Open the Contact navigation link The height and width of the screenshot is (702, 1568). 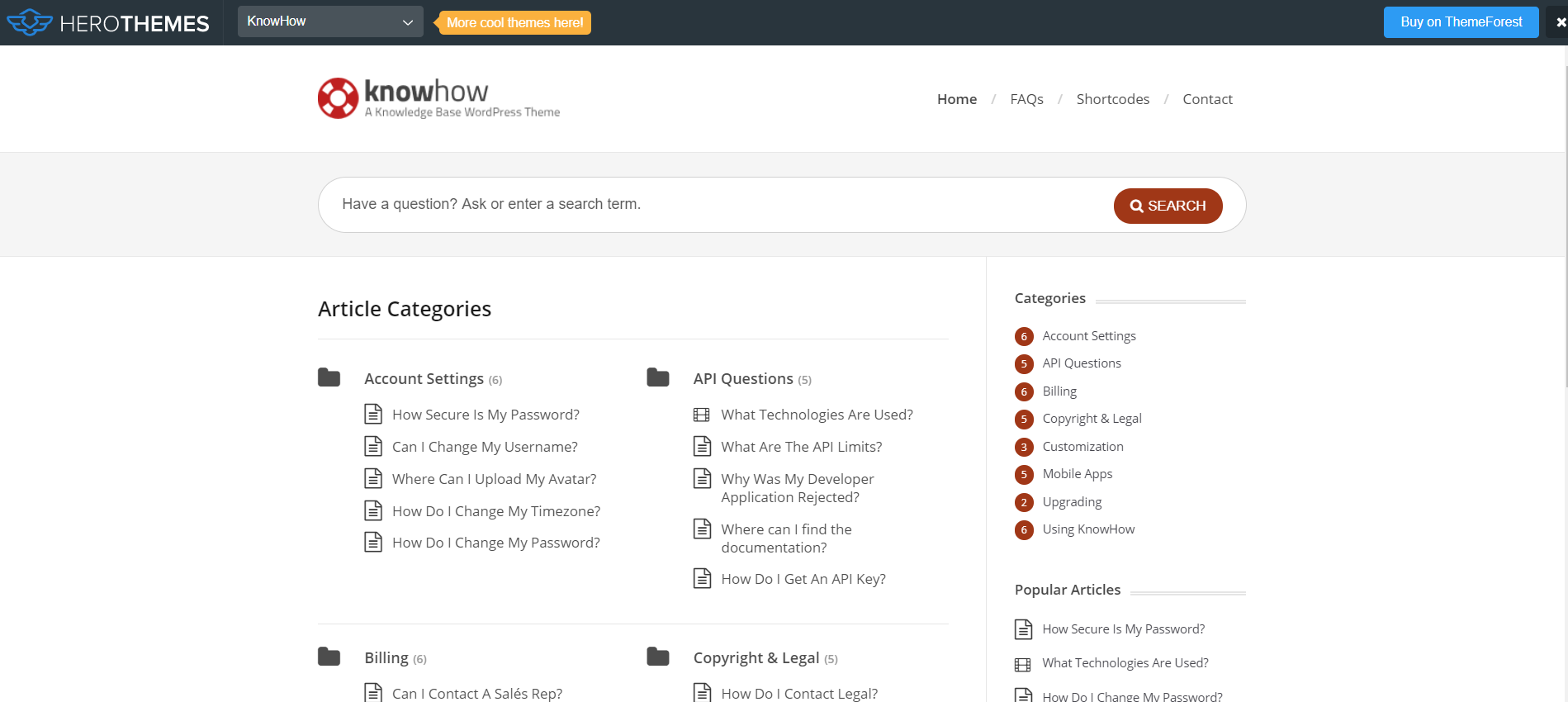[1207, 99]
